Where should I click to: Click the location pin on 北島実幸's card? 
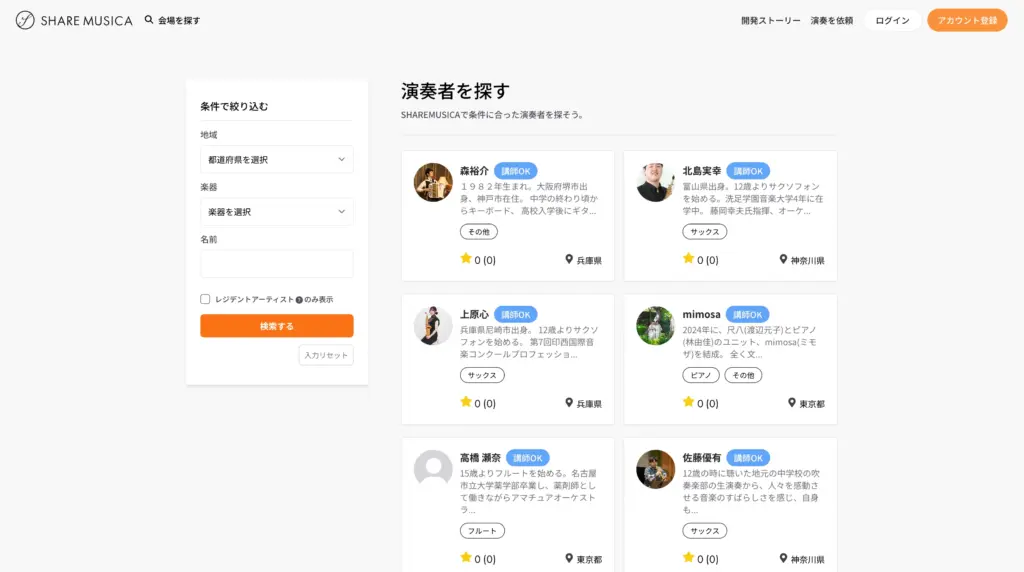pos(784,259)
